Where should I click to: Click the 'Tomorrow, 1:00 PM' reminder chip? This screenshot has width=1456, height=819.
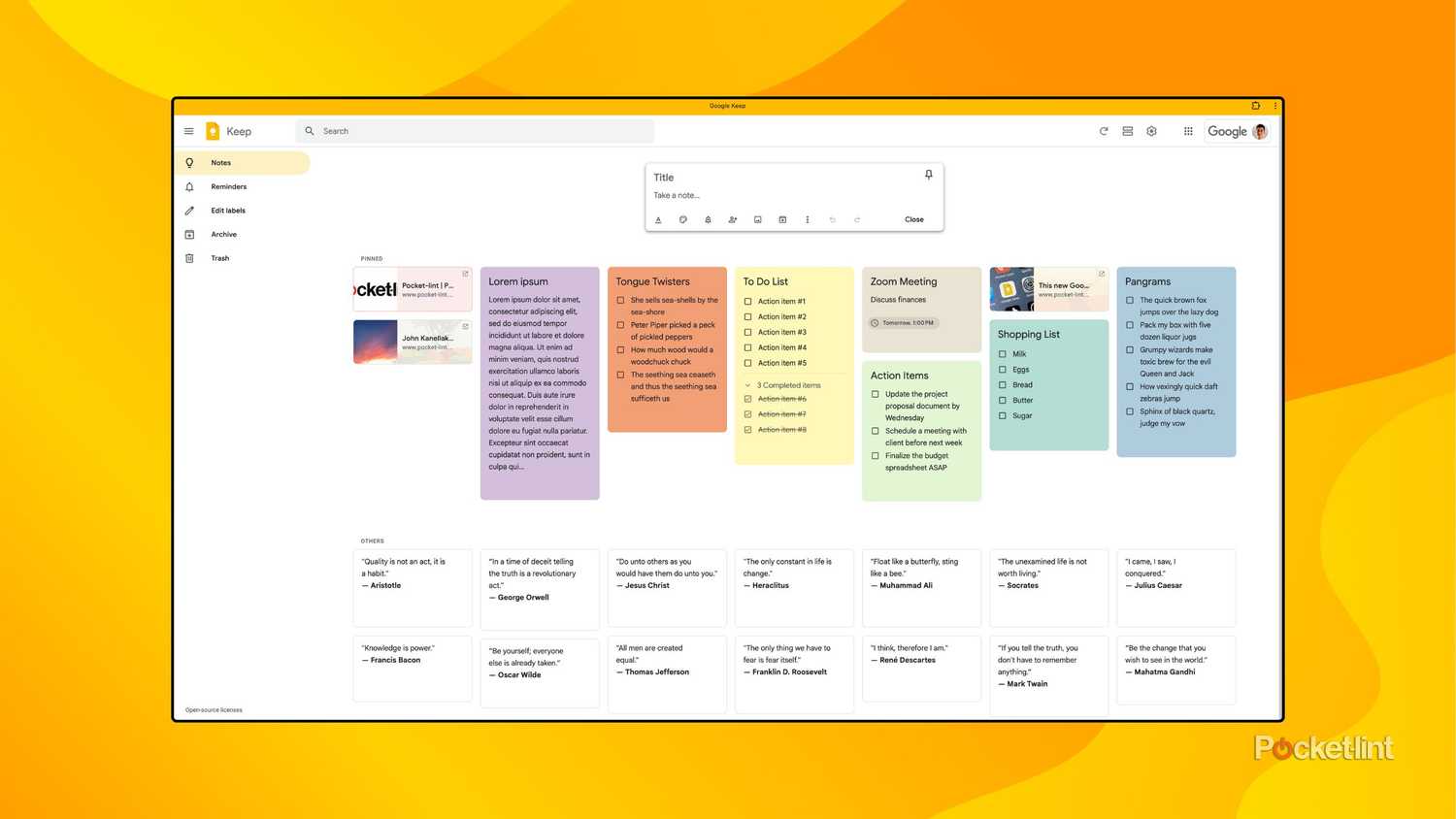904,323
